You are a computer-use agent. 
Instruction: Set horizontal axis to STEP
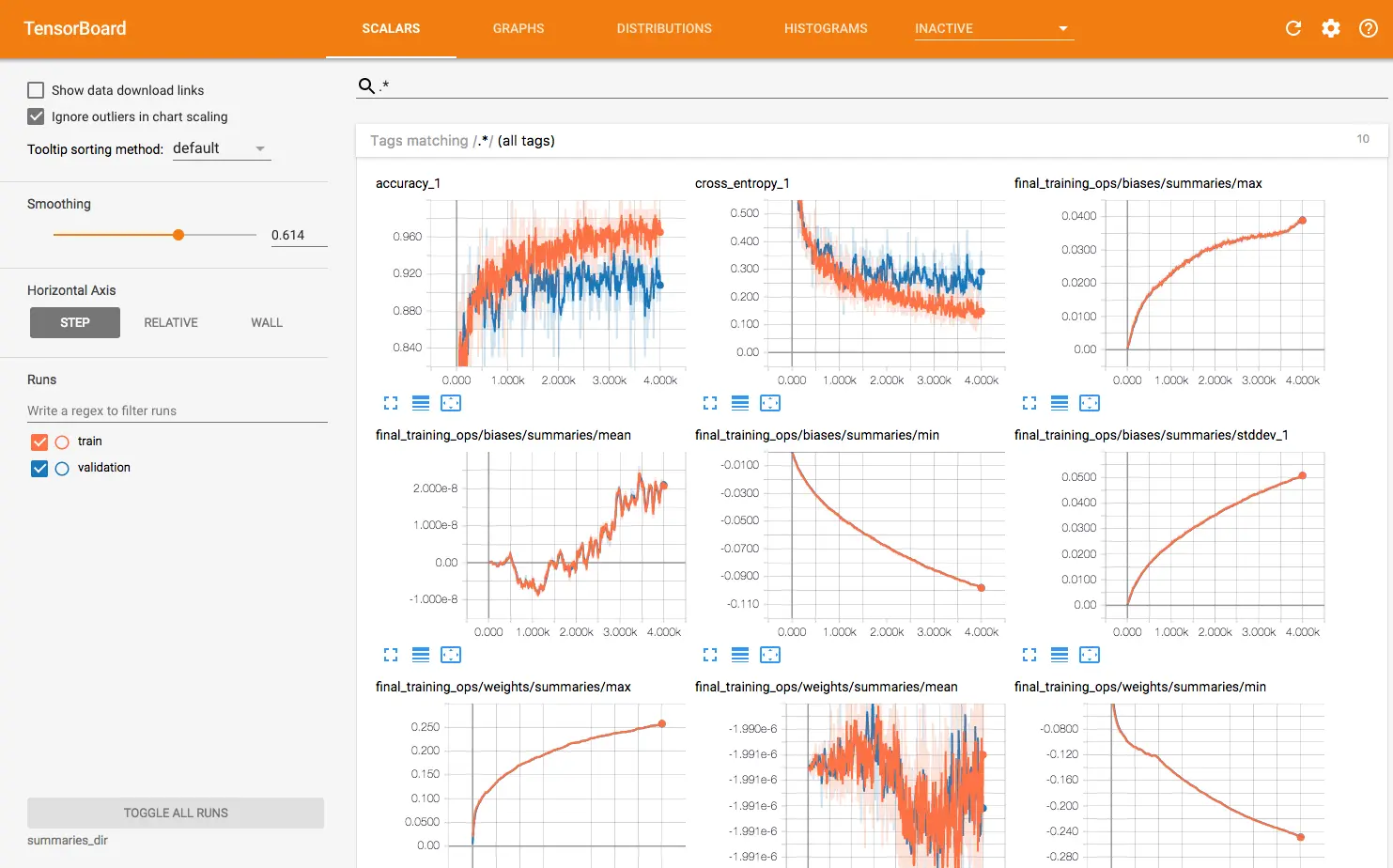pyautogui.click(x=75, y=322)
